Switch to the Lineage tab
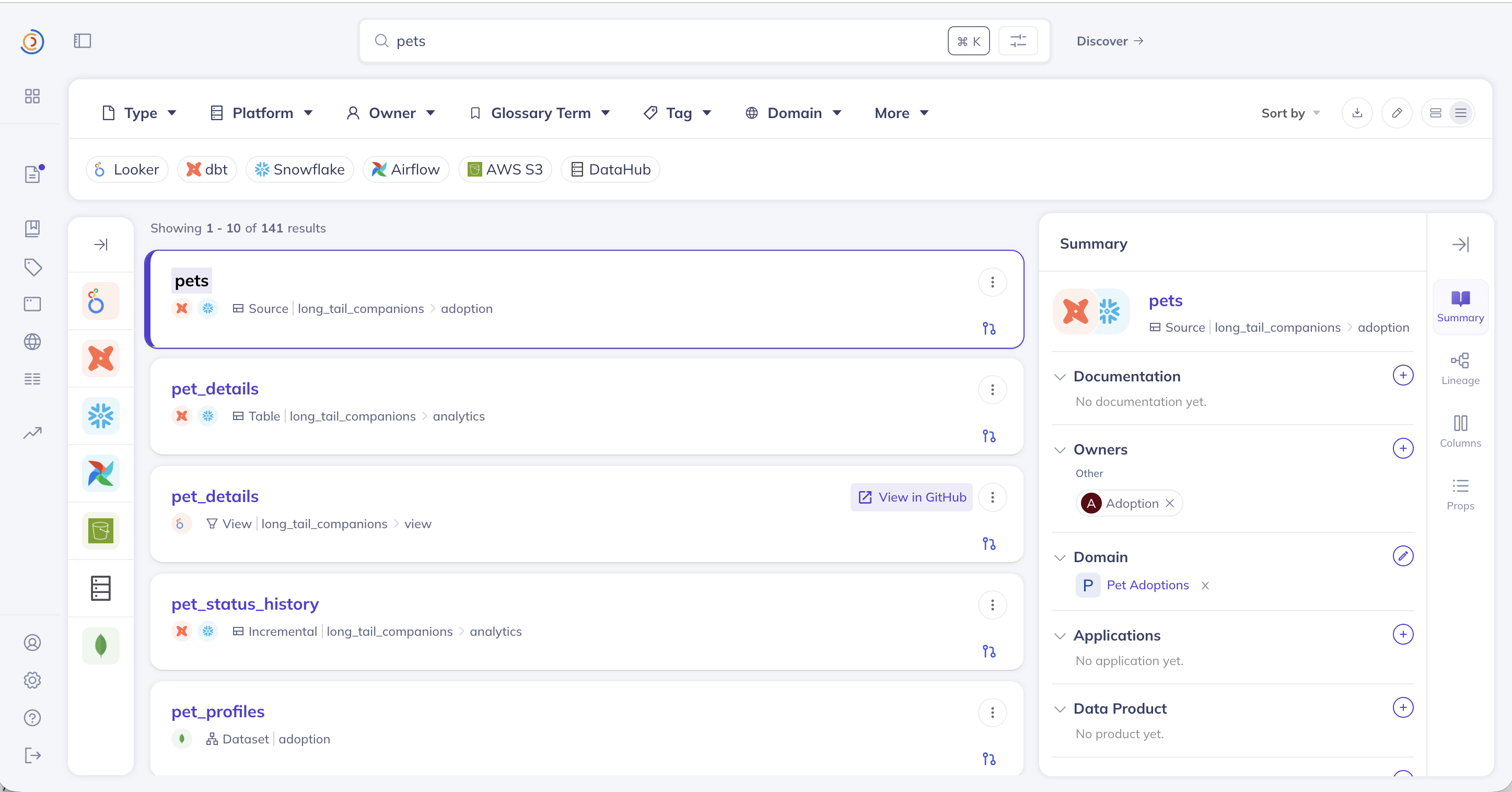1512x792 pixels. (1460, 369)
